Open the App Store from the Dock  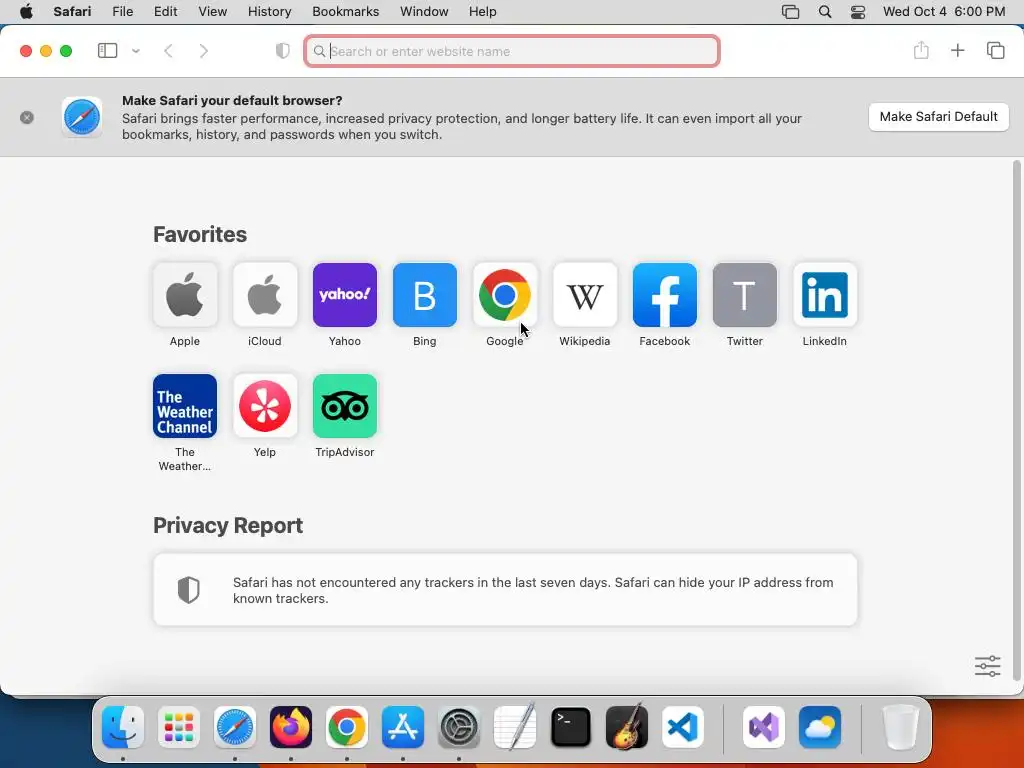403,727
